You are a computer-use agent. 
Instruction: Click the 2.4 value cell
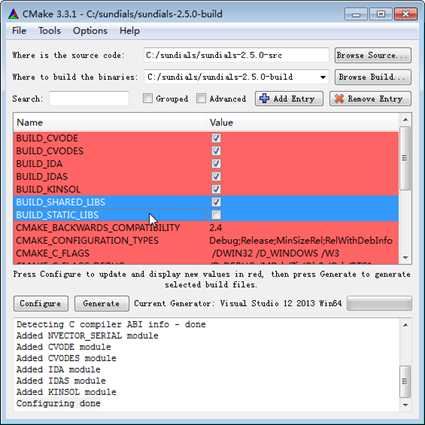[x=216, y=228]
